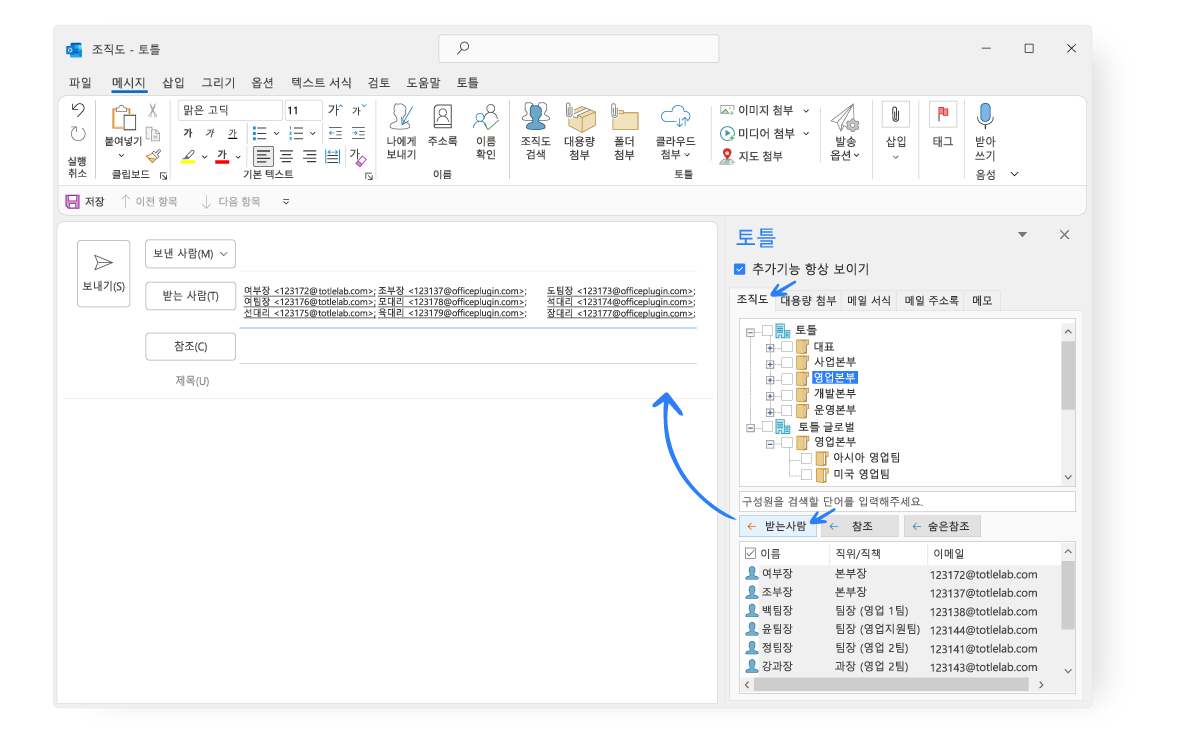Open the font color picker arrow
The width and height of the screenshot is (1200, 750).
tap(238, 157)
